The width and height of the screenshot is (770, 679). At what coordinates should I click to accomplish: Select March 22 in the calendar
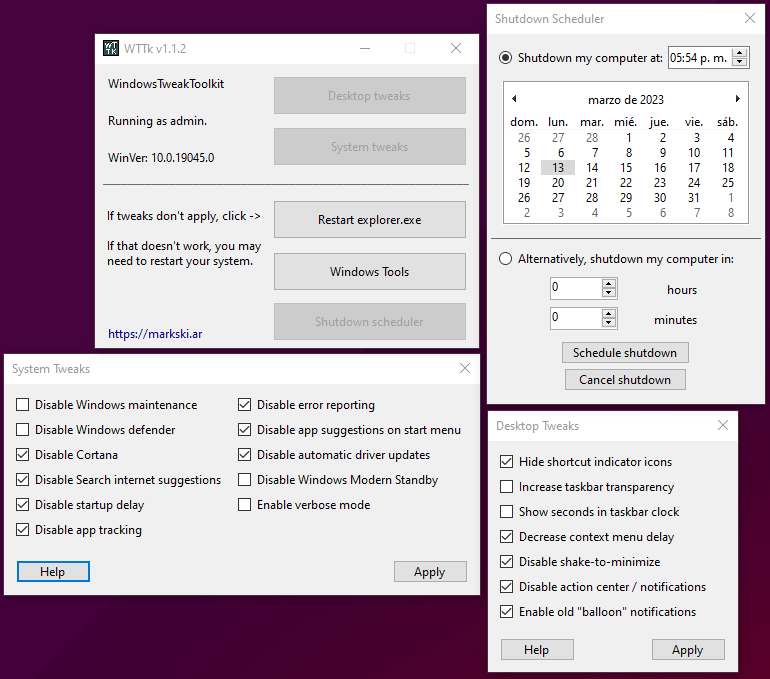(626, 183)
